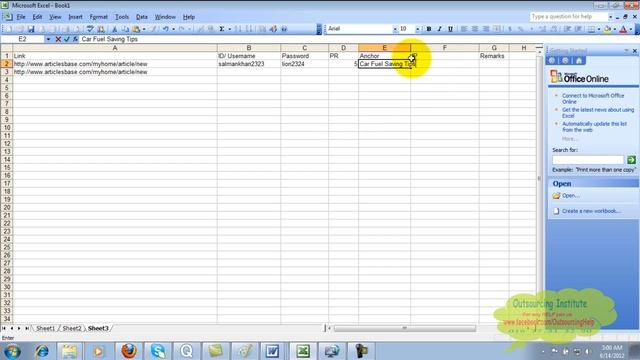Open the Tools menu
Image resolution: width=640 pixels, height=360 pixels.
click(x=122, y=17)
